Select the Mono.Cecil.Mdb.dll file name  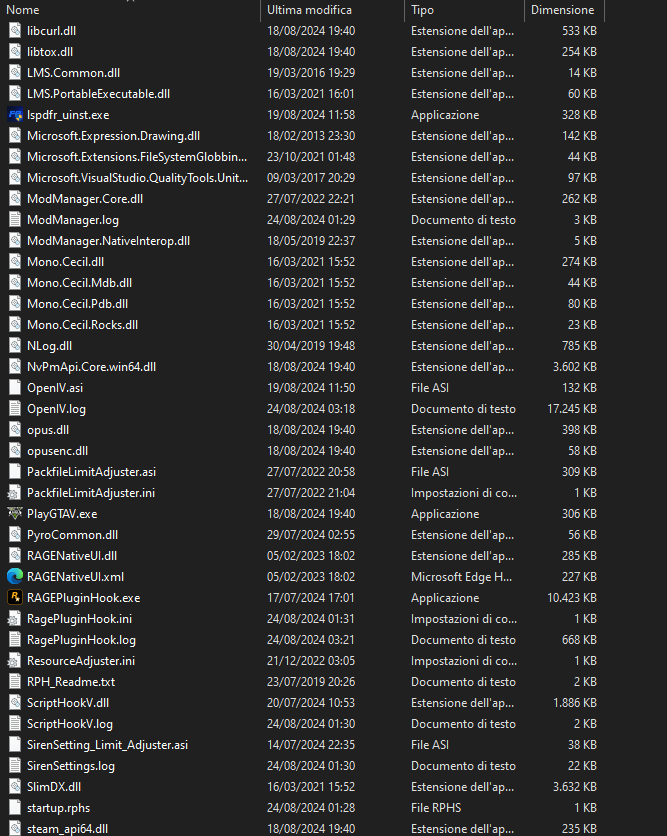pyautogui.click(x=79, y=283)
